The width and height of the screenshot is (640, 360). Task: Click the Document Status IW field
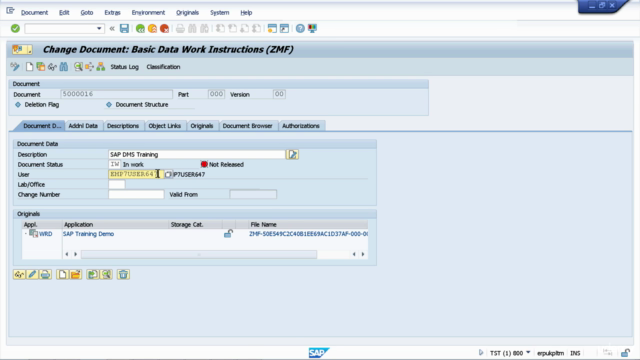pyautogui.click(x=115, y=164)
